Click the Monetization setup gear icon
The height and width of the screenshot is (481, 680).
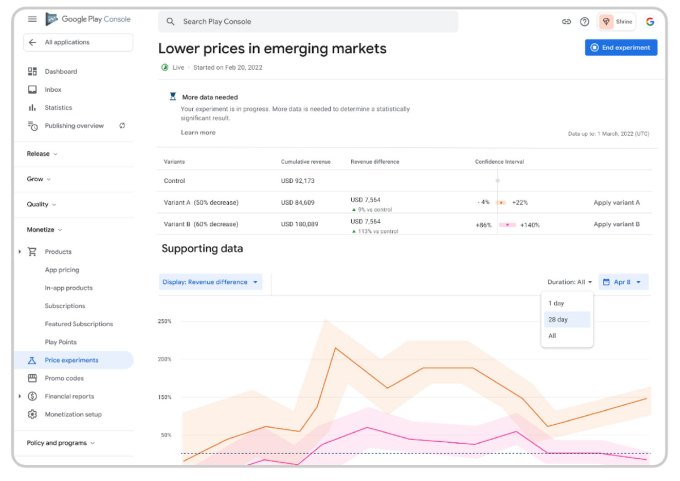32,414
